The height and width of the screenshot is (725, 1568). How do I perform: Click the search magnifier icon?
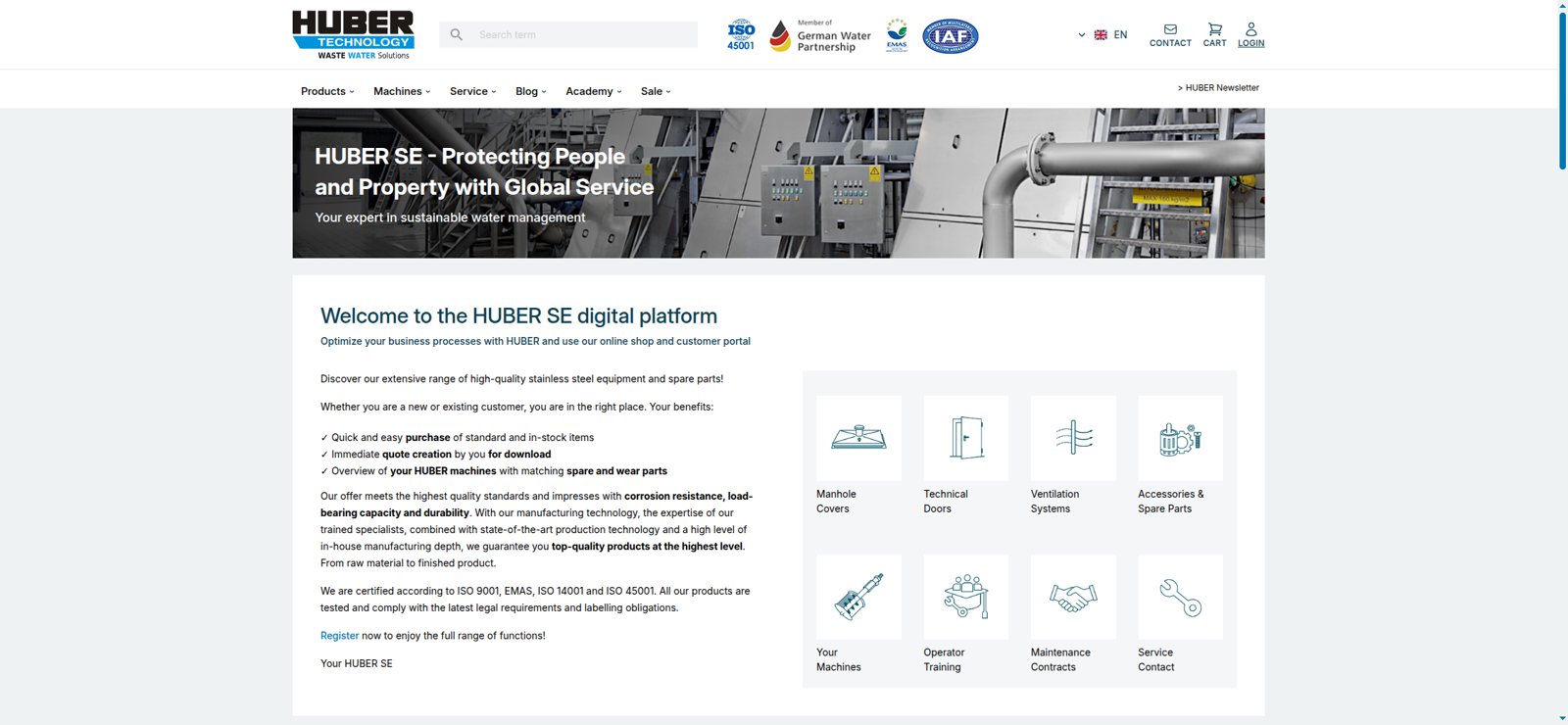456,34
